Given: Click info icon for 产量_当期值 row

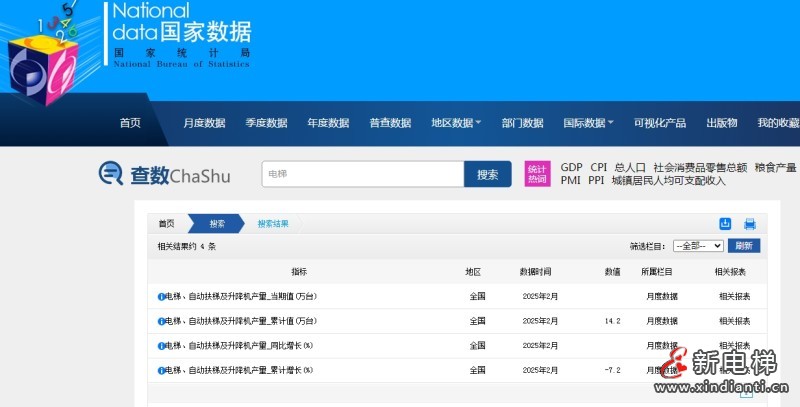Looking at the screenshot, I should point(161,296).
